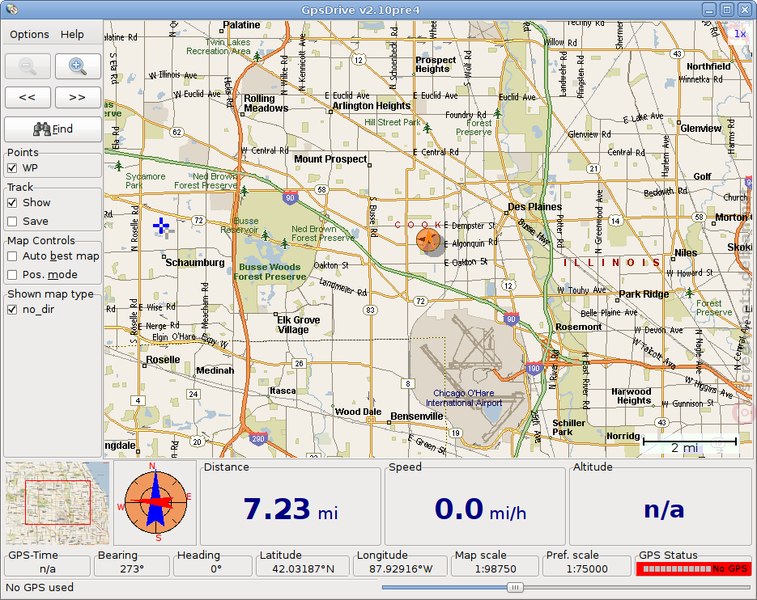Open the Options menu
The width and height of the screenshot is (757, 600).
click(x=29, y=34)
